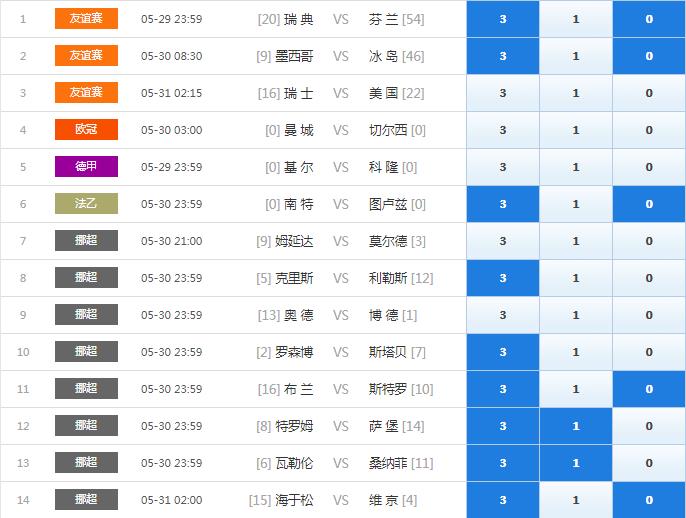Select the 1 draw cell for 墨西哥 vs 冰岛
This screenshot has width=686, height=518.
(575, 56)
